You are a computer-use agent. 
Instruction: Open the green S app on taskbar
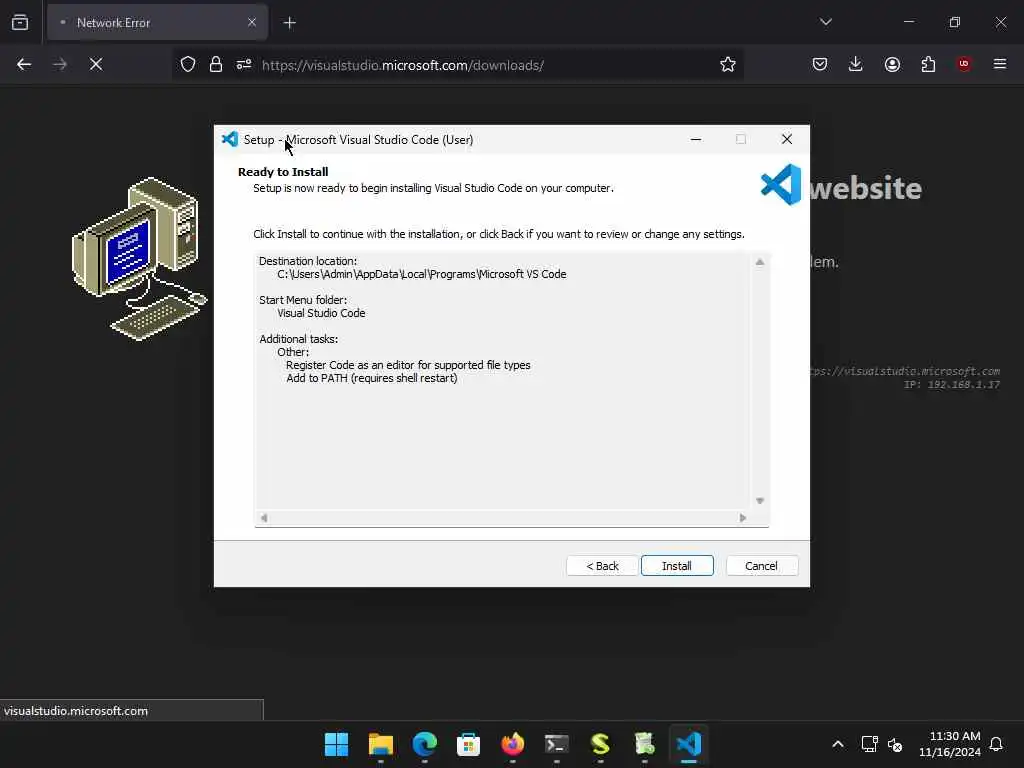(600, 744)
